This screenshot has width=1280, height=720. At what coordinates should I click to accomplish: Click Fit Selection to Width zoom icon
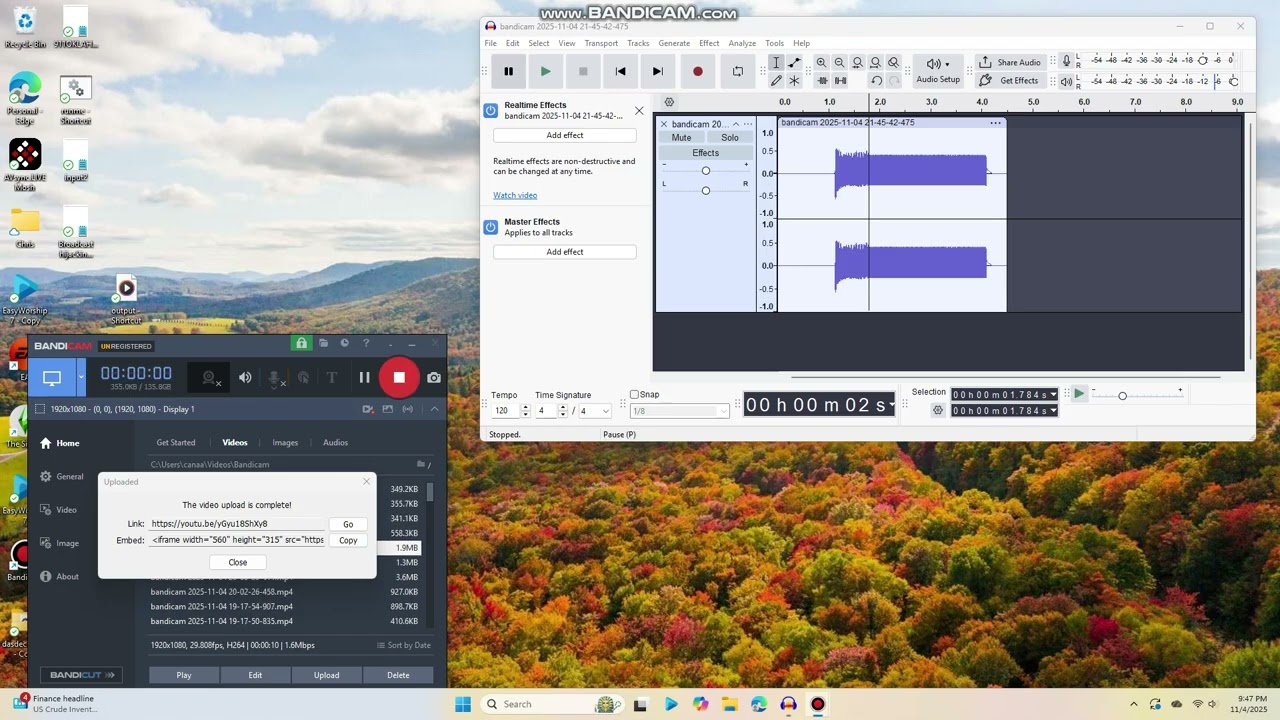click(857, 62)
